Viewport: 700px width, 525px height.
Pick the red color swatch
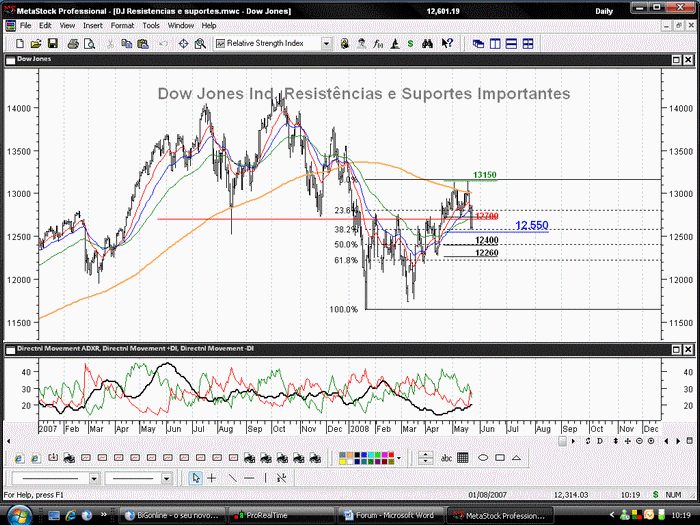392,455
